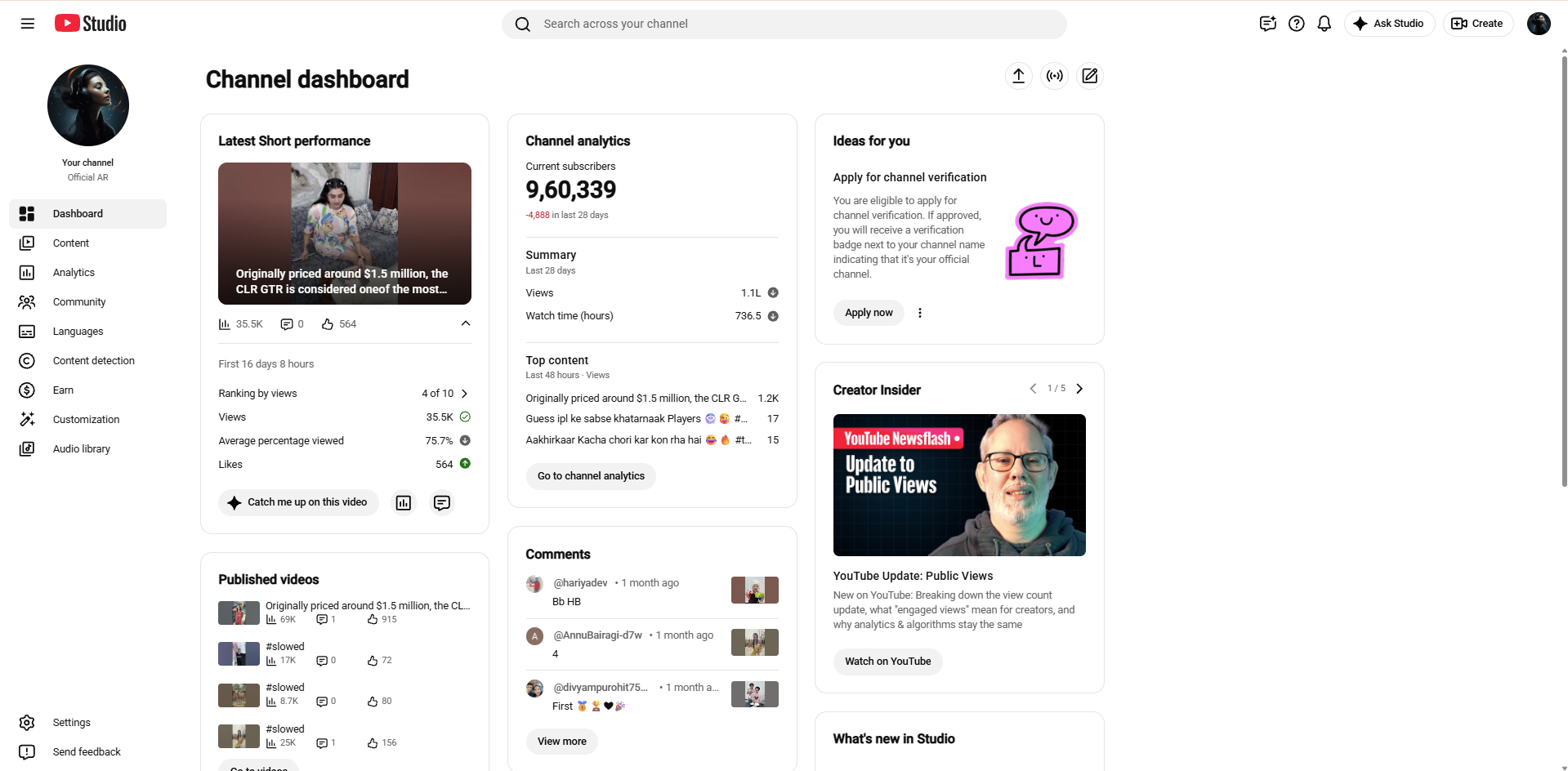Click watch time downward arrow indicator
Image resolution: width=1568 pixels, height=771 pixels.
773,316
